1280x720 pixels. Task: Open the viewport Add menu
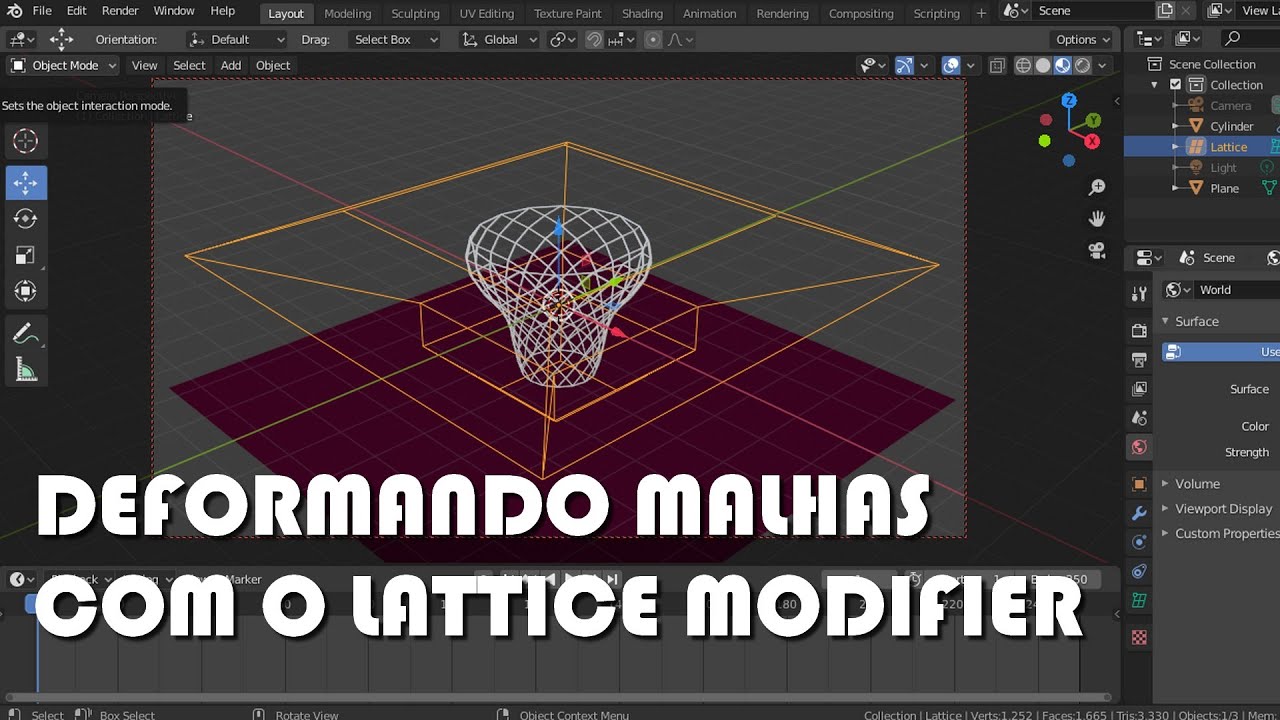[231, 66]
